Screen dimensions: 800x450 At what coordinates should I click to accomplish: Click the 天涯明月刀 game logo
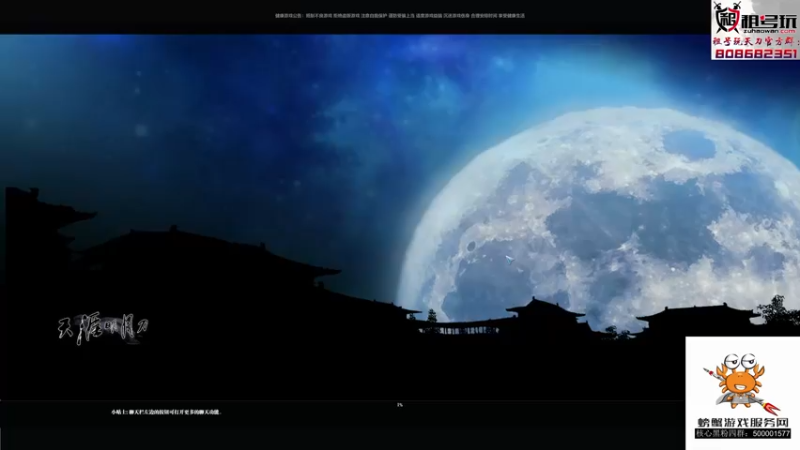[x=103, y=329]
